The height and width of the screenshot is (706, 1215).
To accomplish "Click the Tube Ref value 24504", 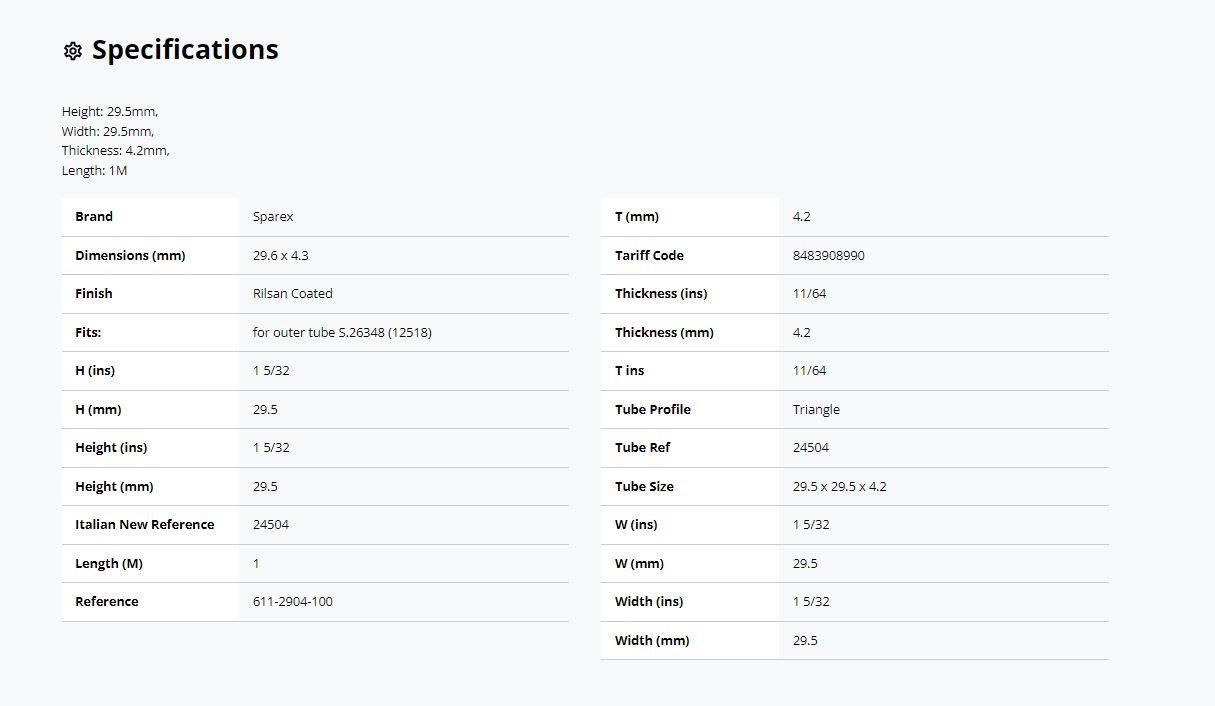I will point(811,447).
